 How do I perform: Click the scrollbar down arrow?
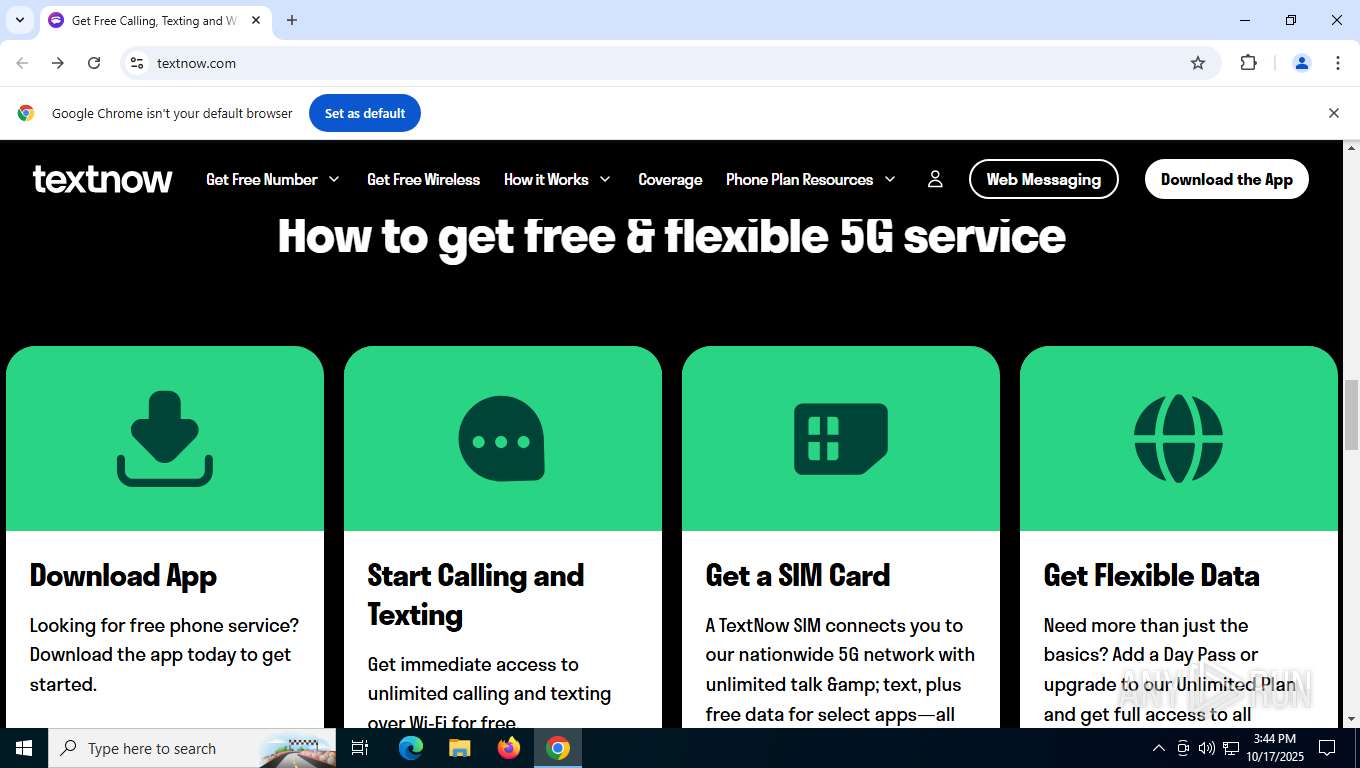coord(1351,719)
